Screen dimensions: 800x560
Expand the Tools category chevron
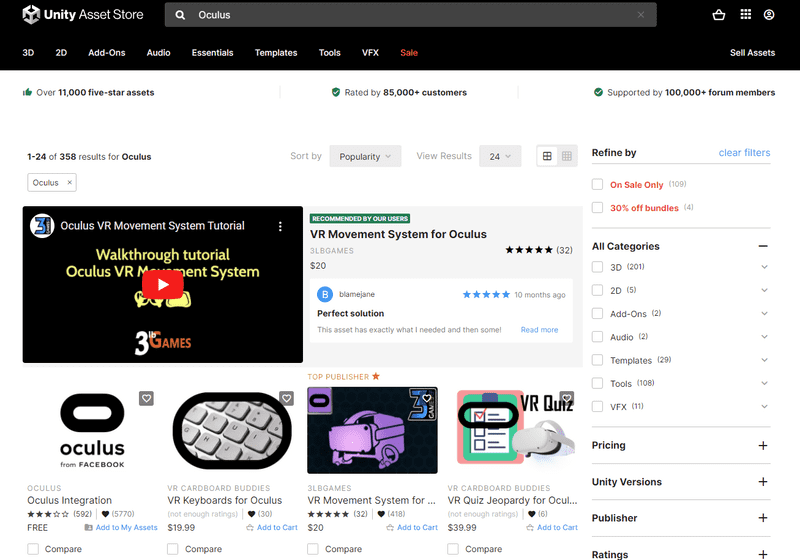pos(764,383)
